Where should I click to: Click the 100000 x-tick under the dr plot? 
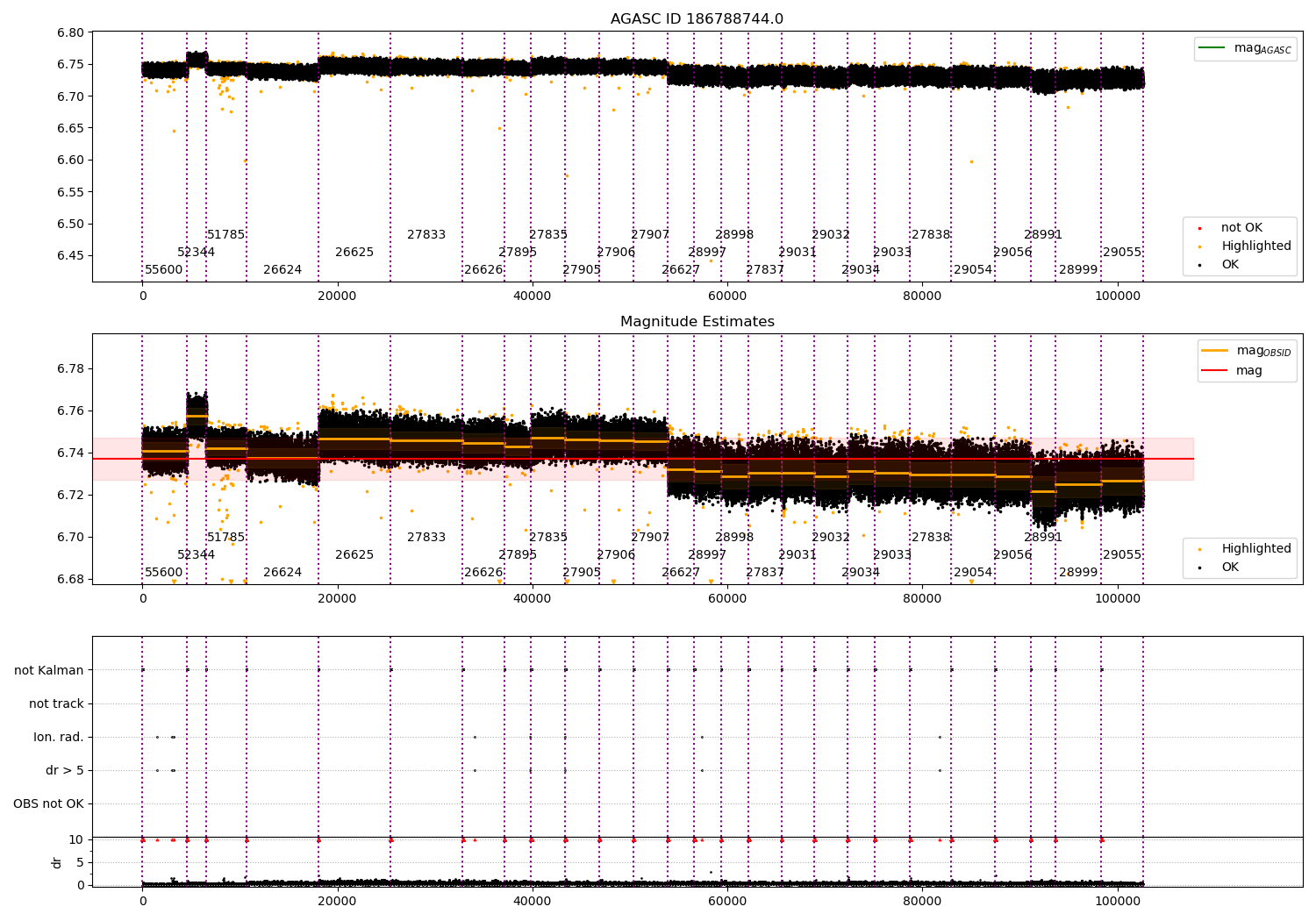click(x=1118, y=901)
